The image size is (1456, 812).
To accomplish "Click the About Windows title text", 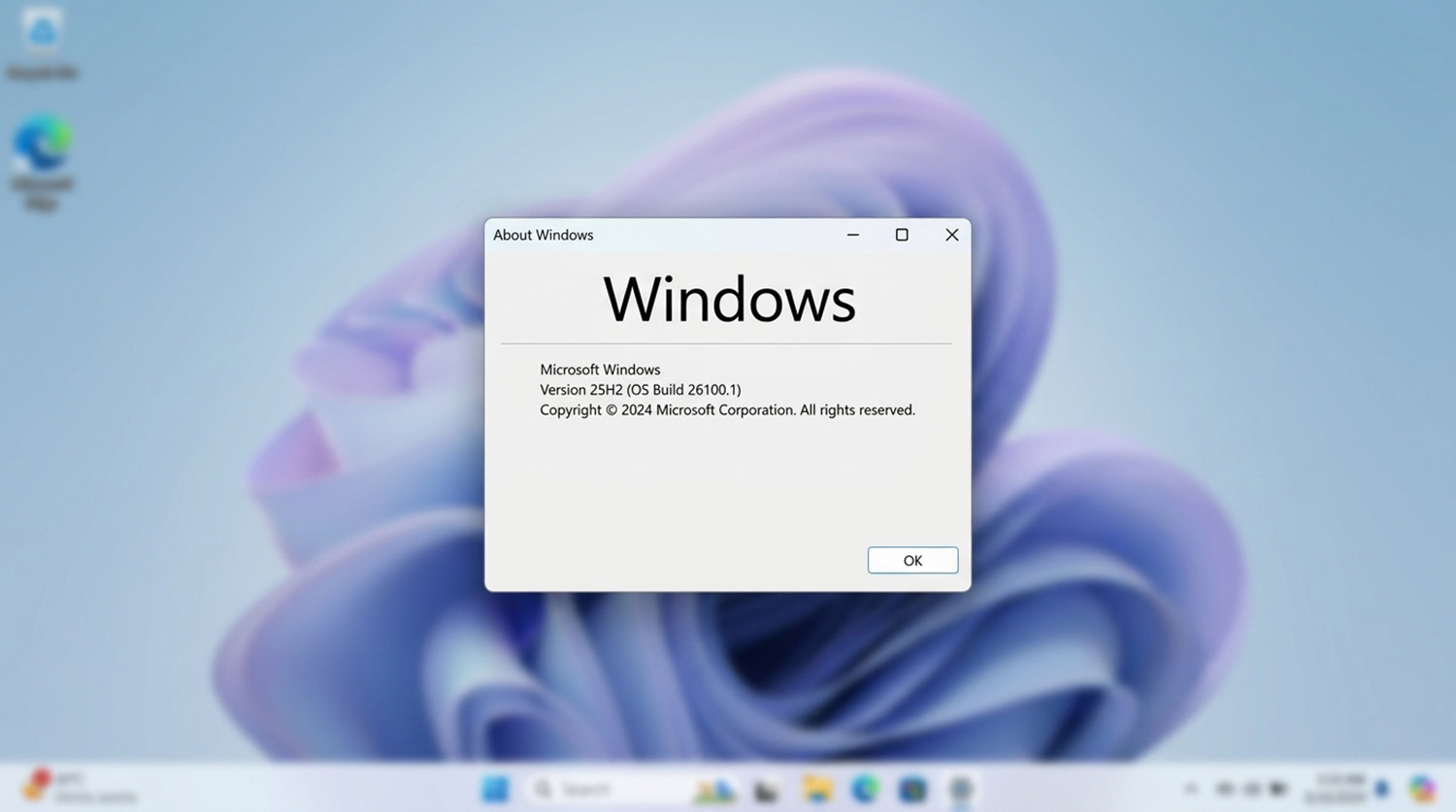I will [x=543, y=235].
